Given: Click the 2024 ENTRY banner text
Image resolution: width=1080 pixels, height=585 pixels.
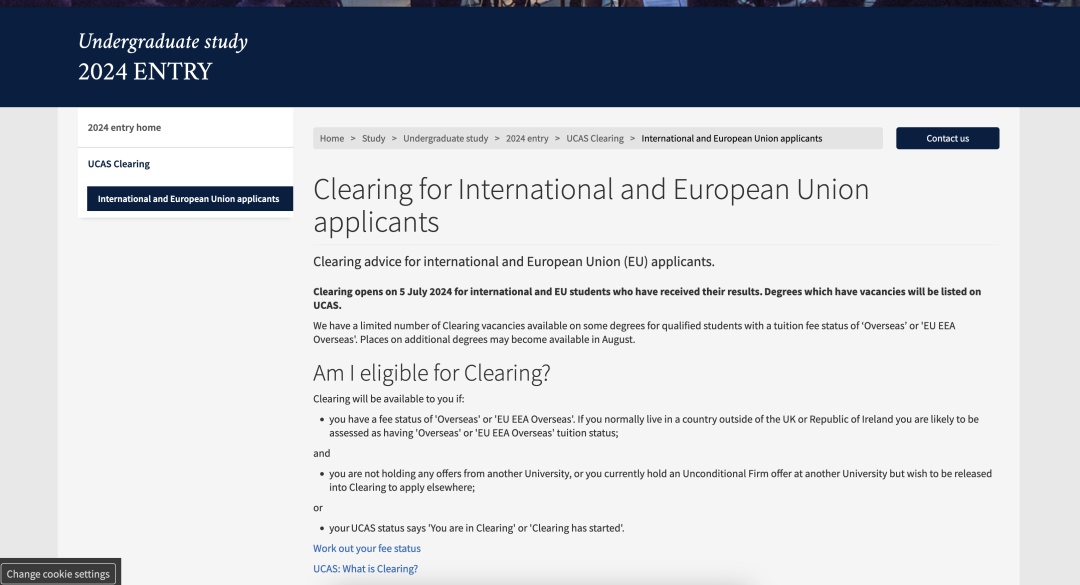Looking at the screenshot, I should tap(145, 72).
